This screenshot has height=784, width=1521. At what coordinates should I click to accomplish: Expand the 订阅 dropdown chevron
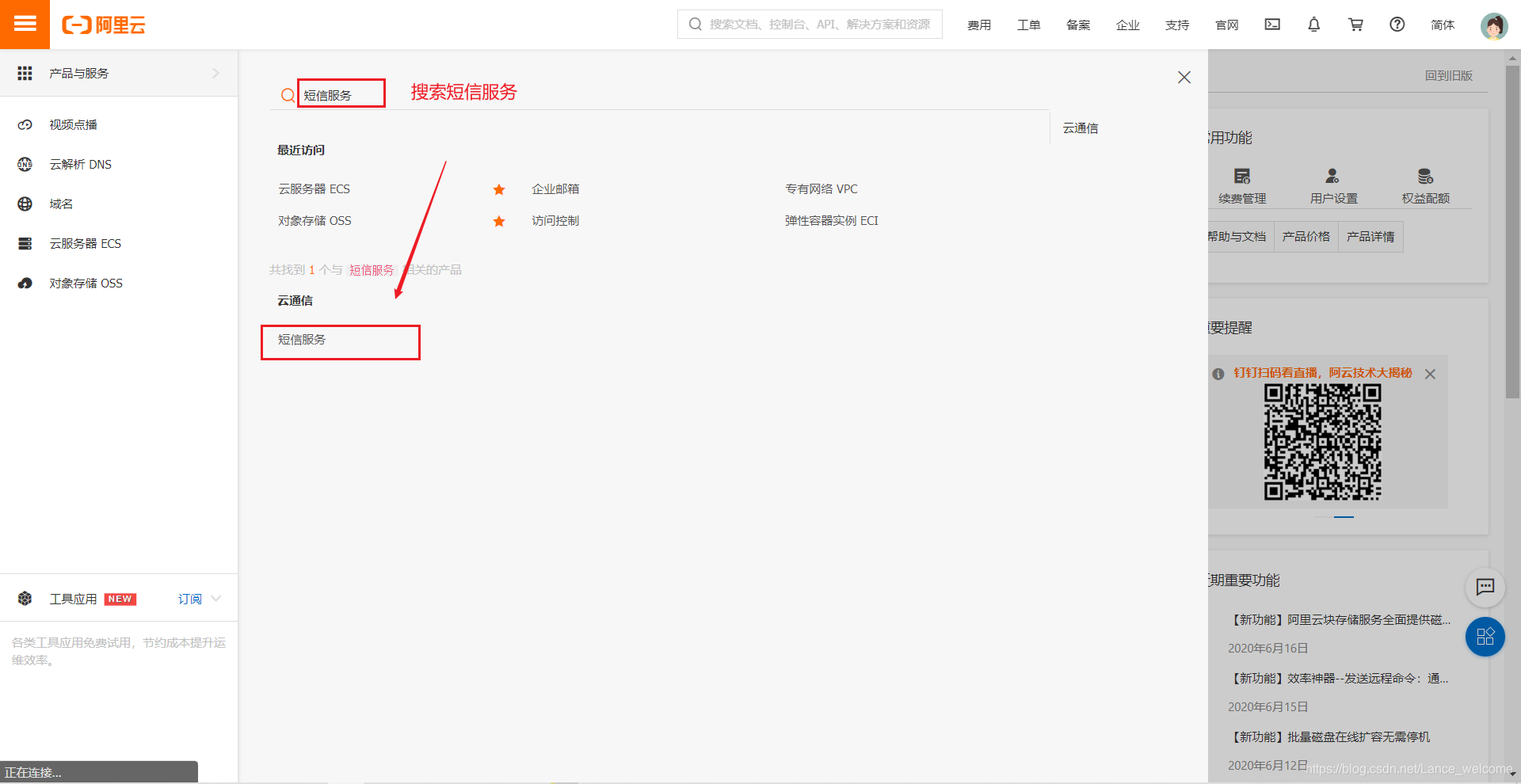(216, 599)
